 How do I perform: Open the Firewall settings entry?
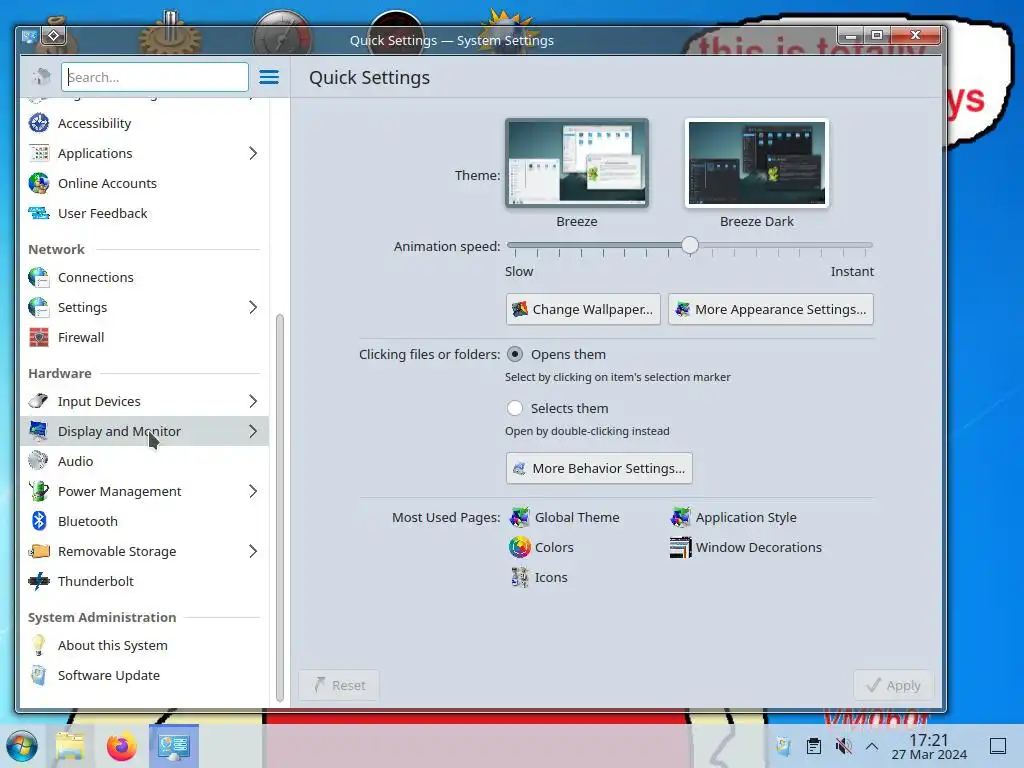[144, 337]
